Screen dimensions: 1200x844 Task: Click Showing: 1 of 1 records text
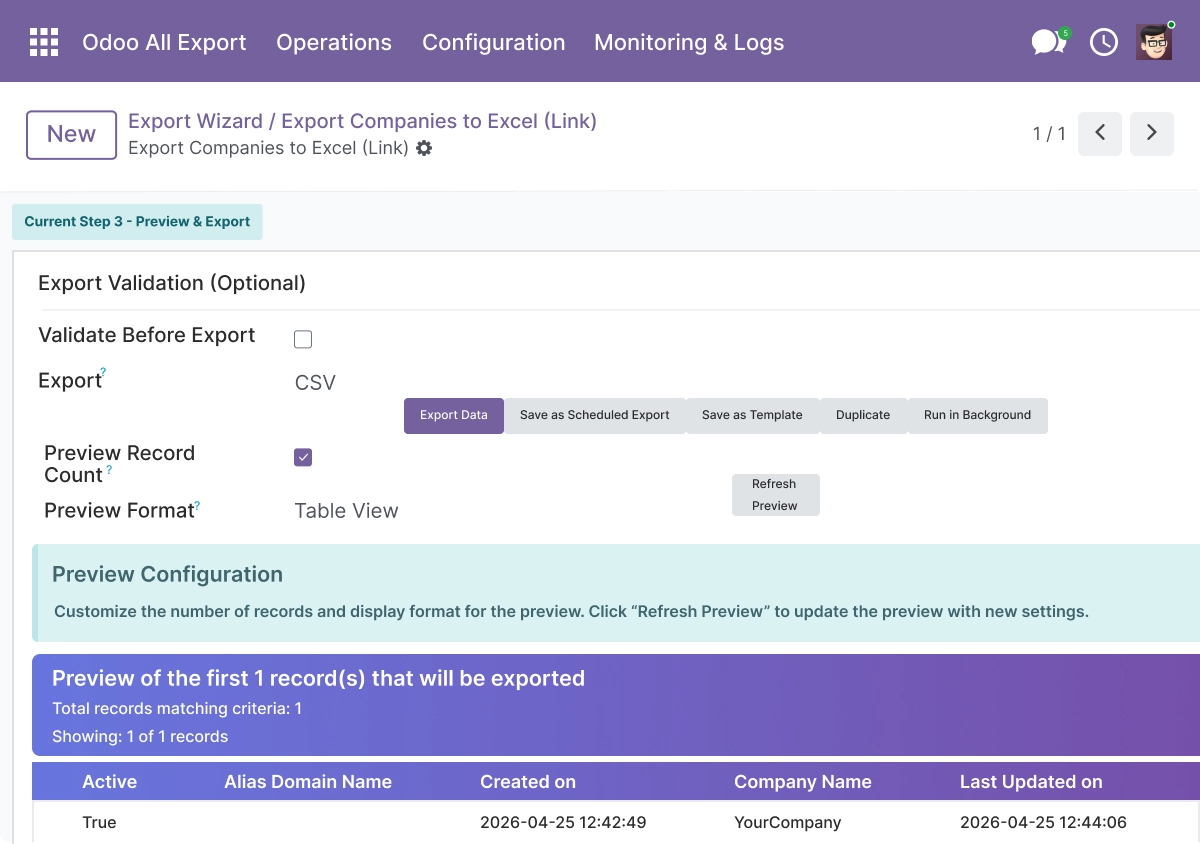(140, 737)
